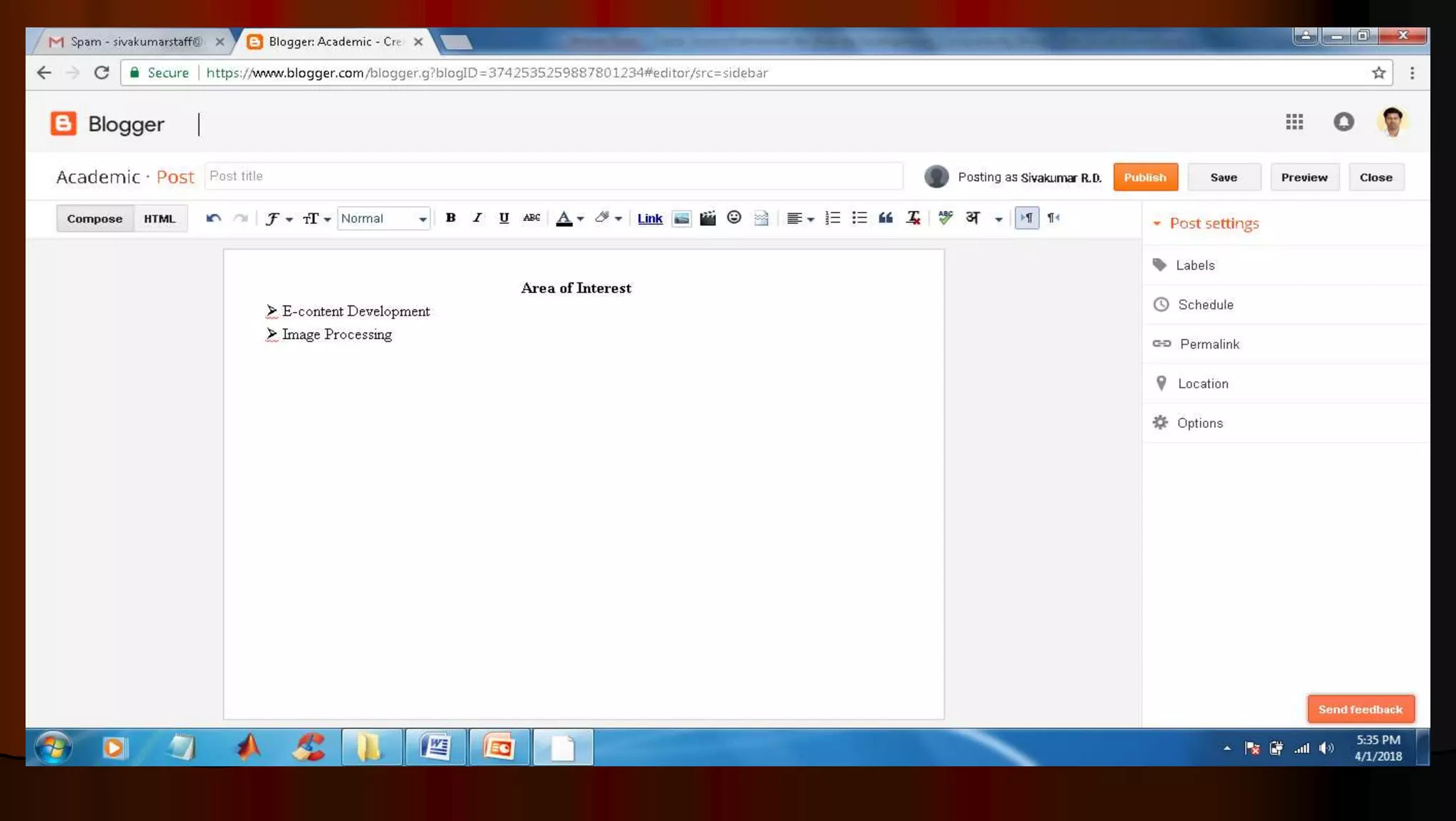This screenshot has height=821, width=1456.
Task: Click the Remove formatting icon
Action: point(913,218)
